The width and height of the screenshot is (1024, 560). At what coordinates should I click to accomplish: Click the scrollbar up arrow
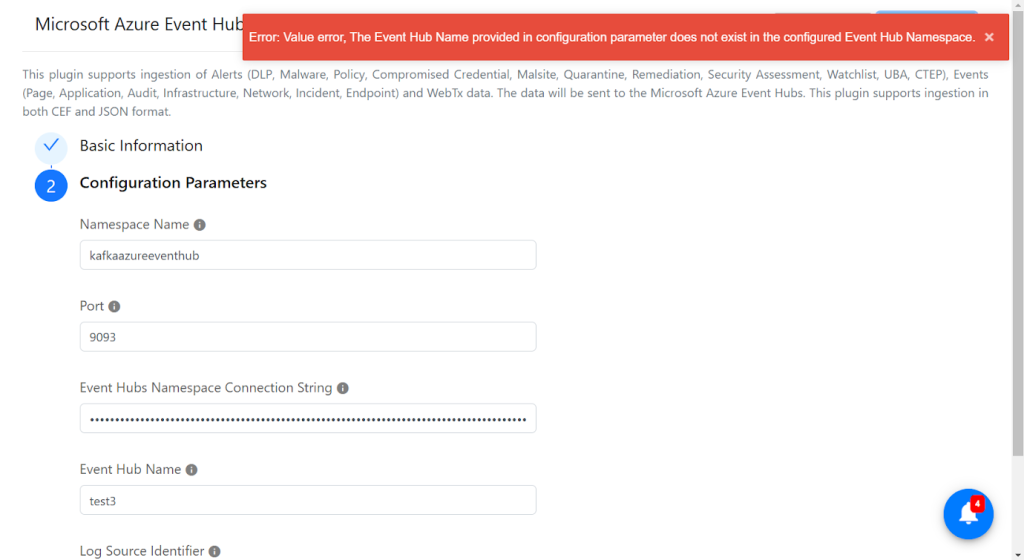point(1018,4)
